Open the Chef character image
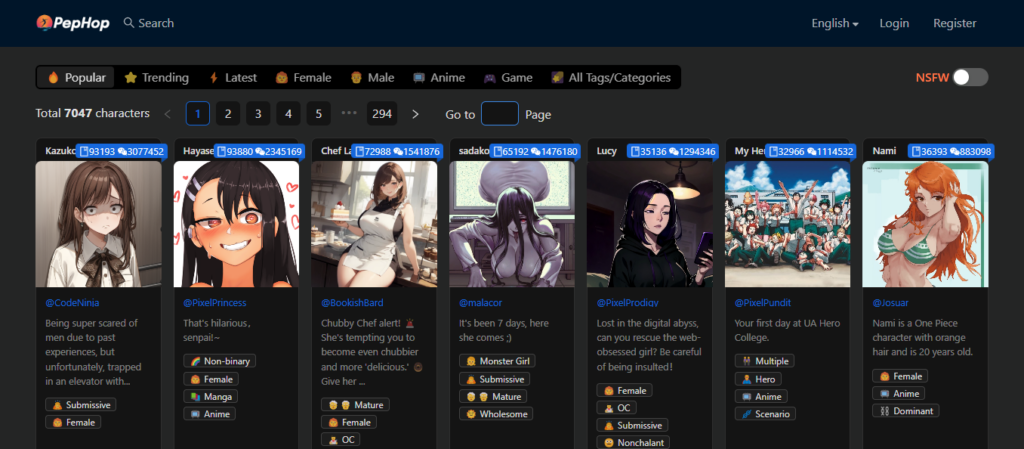This screenshot has width=1024, height=449. point(374,224)
